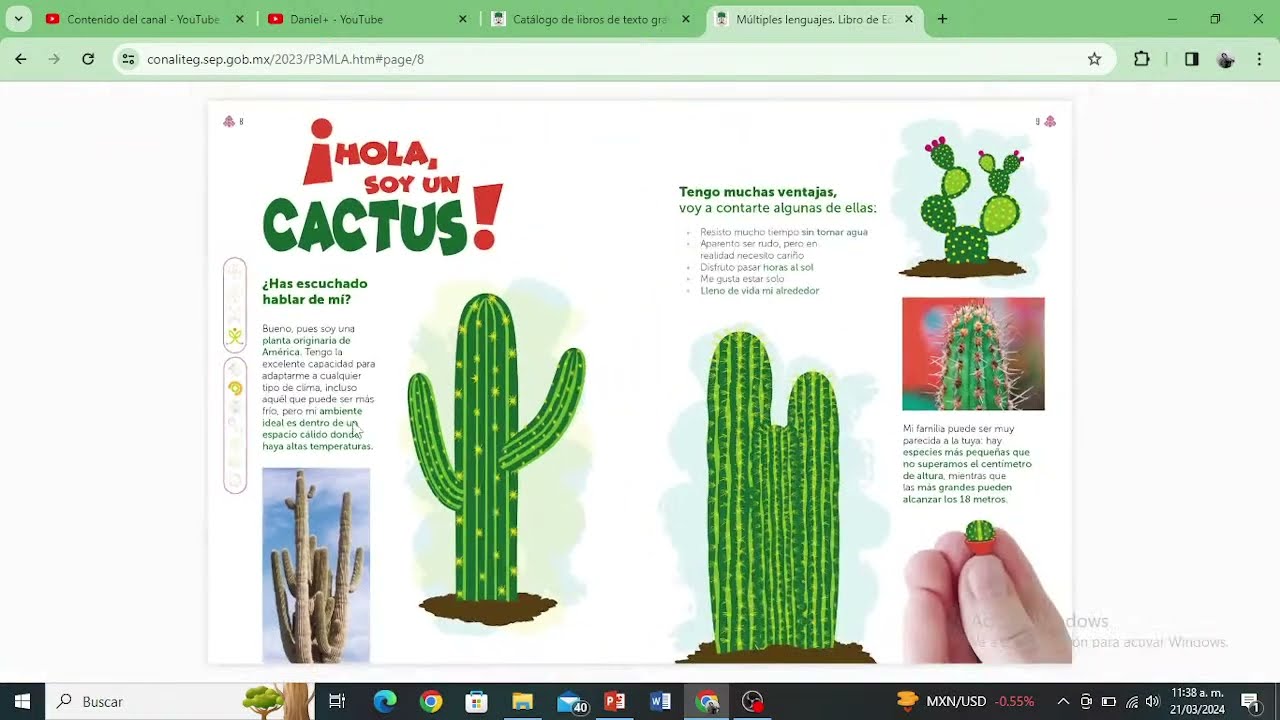Open a new browser tab
The image size is (1280, 720).
click(942, 19)
